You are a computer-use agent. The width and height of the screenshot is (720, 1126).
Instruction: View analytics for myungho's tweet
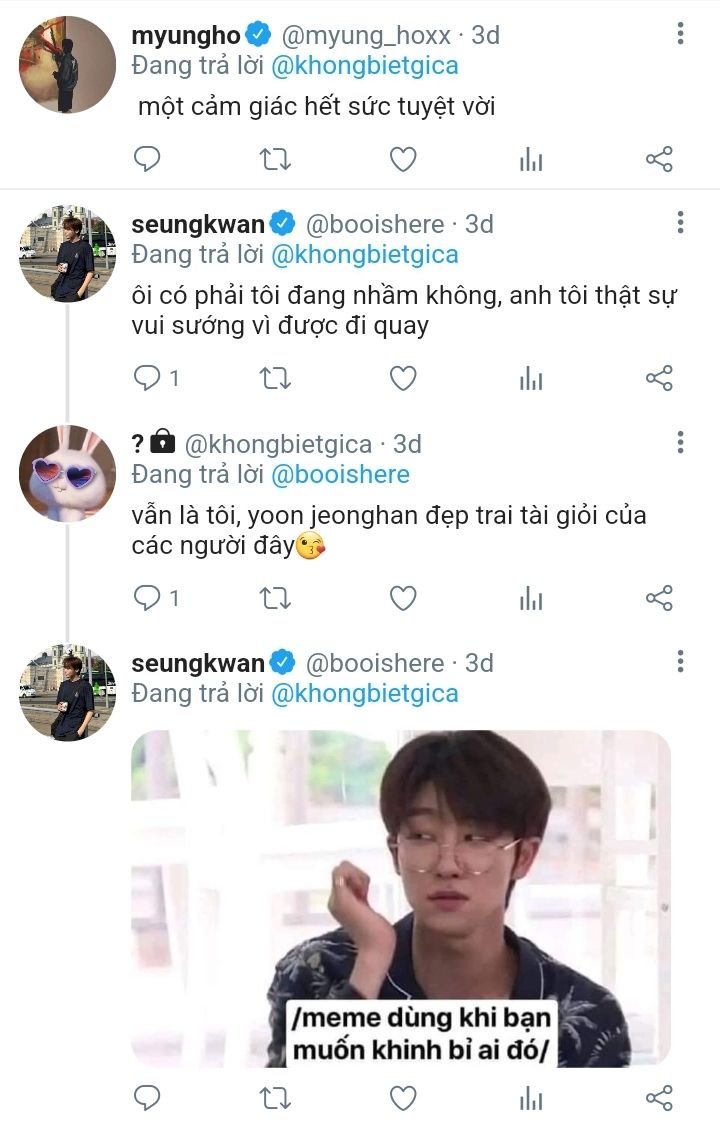pyautogui.click(x=531, y=159)
